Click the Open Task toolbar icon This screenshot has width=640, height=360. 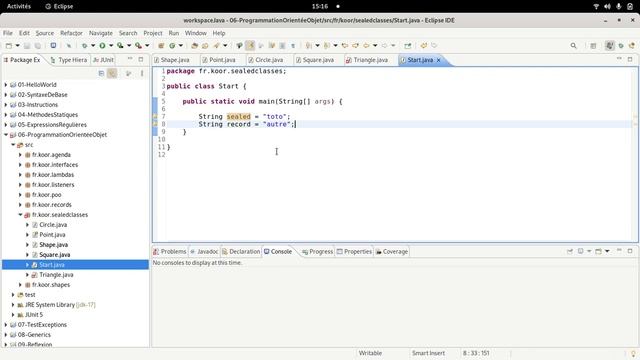click(x=205, y=46)
